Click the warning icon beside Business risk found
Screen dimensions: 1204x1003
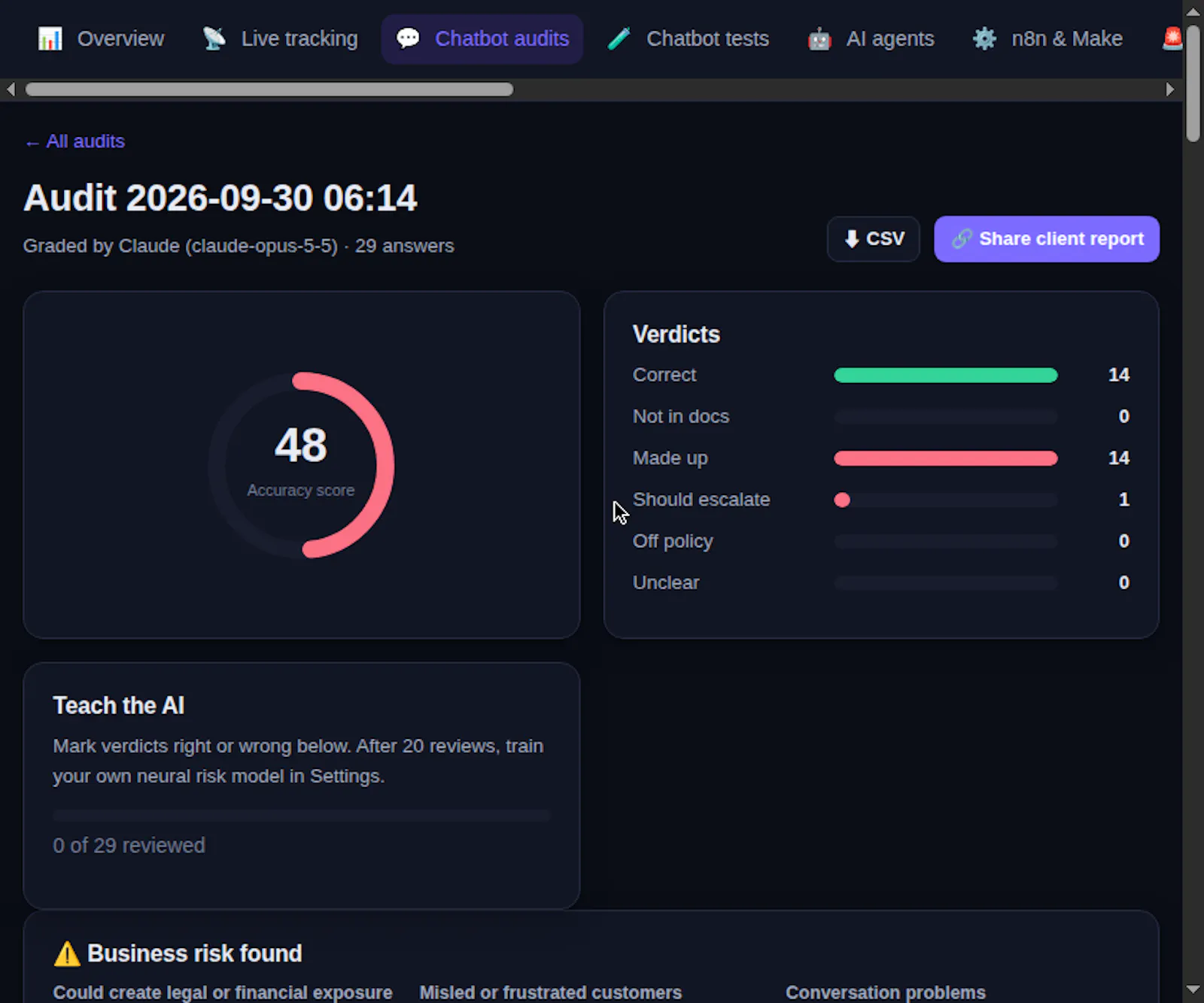coord(67,954)
